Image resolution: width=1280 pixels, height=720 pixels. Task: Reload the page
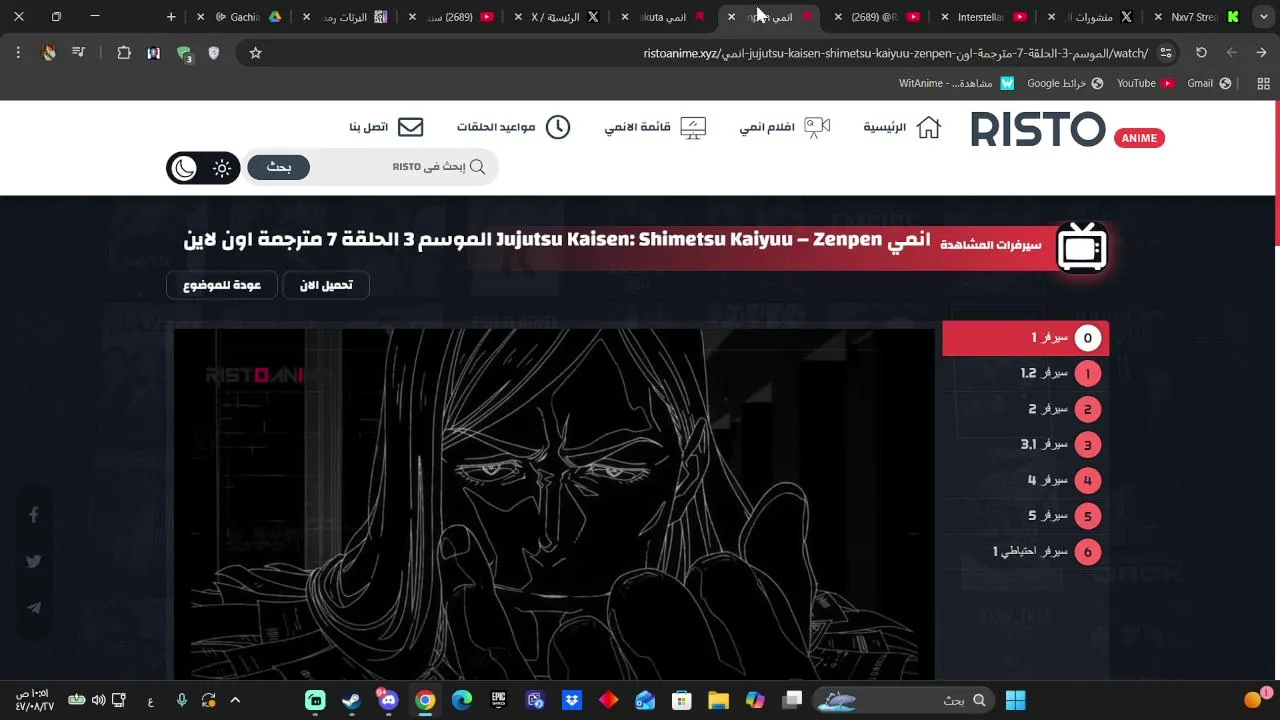(x=1201, y=53)
